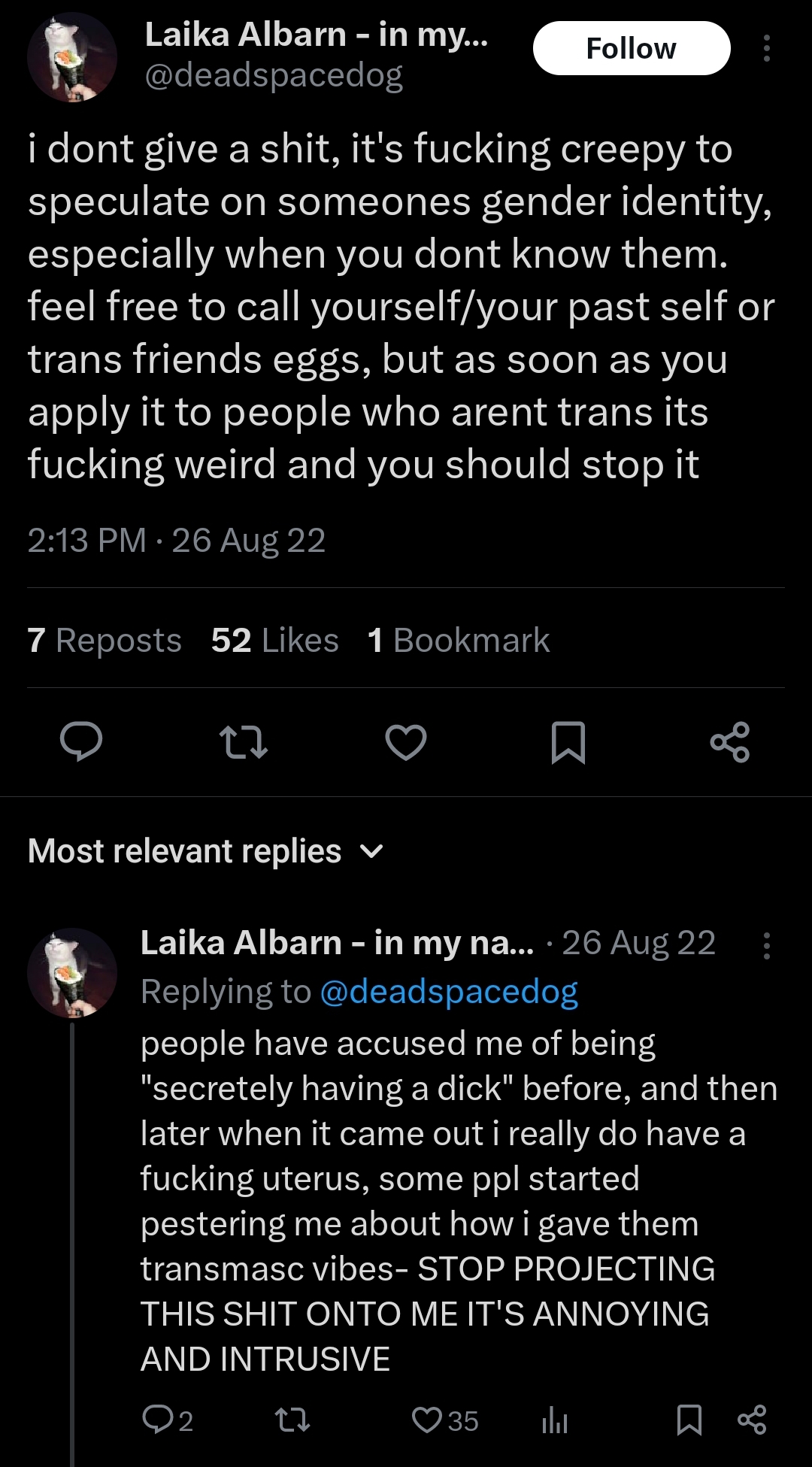812x1467 pixels.
Task: Reply to the threaded reply with 2 comments
Action: click(x=157, y=1420)
